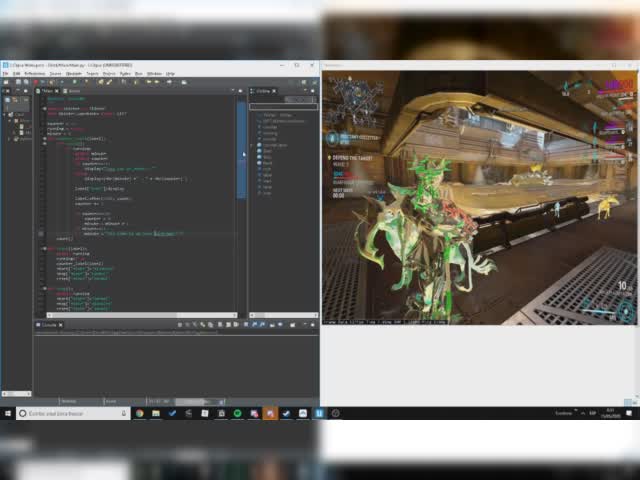Screen dimensions: 640x480
Task: Minimize the Outline view pane
Action: (x=305, y=91)
